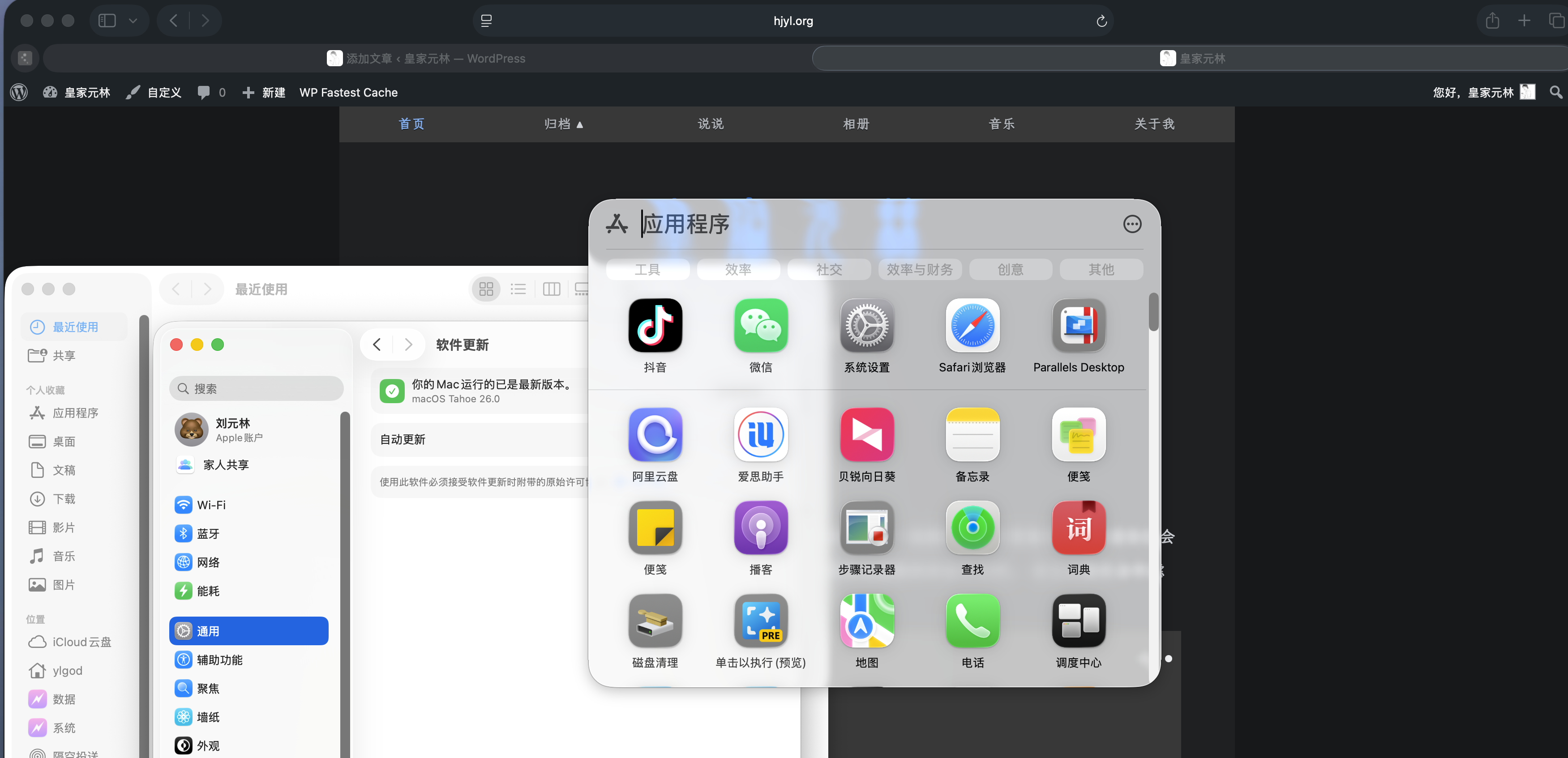Select the 社交 category tab
The image size is (1568, 758).
[829, 269]
